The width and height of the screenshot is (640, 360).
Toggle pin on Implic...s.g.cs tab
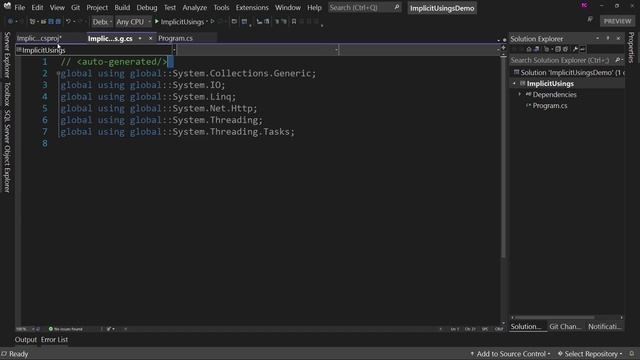(x=140, y=38)
